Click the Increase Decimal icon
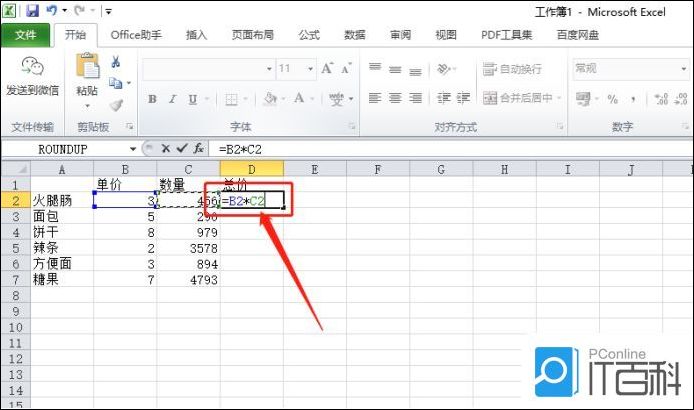Image resolution: width=694 pixels, height=410 pixels. pyautogui.click(x=661, y=99)
